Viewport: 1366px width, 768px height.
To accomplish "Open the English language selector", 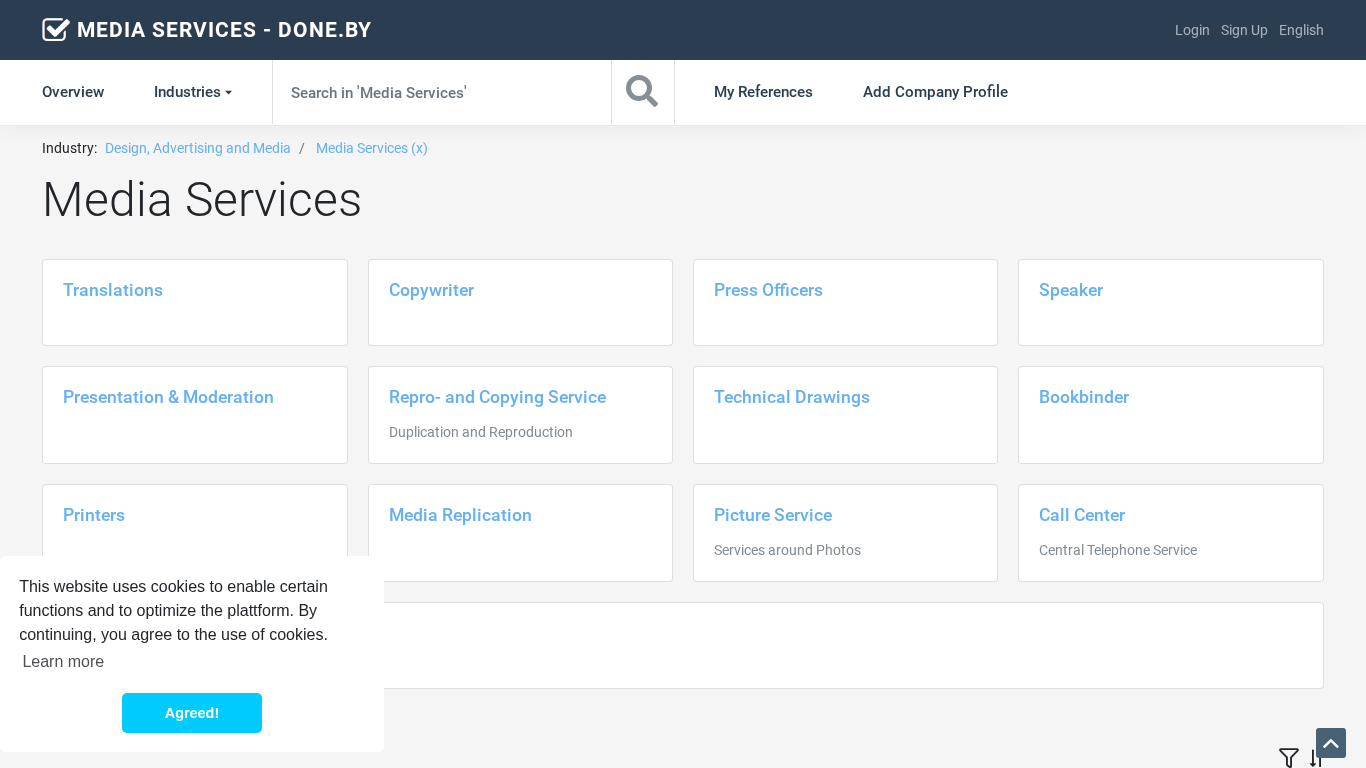I will tap(1300, 30).
